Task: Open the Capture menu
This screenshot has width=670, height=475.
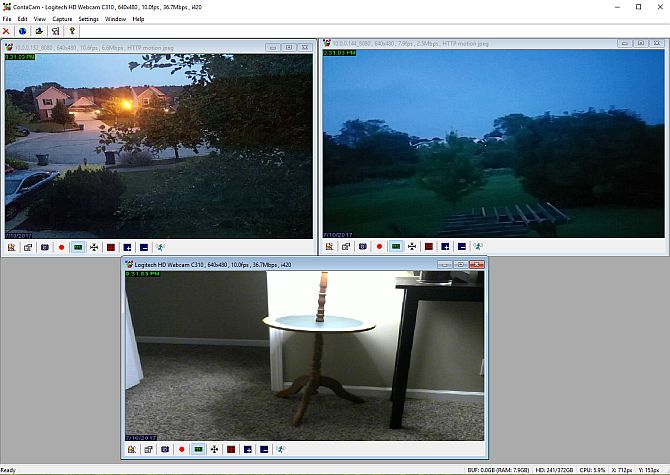Action: coord(62,19)
